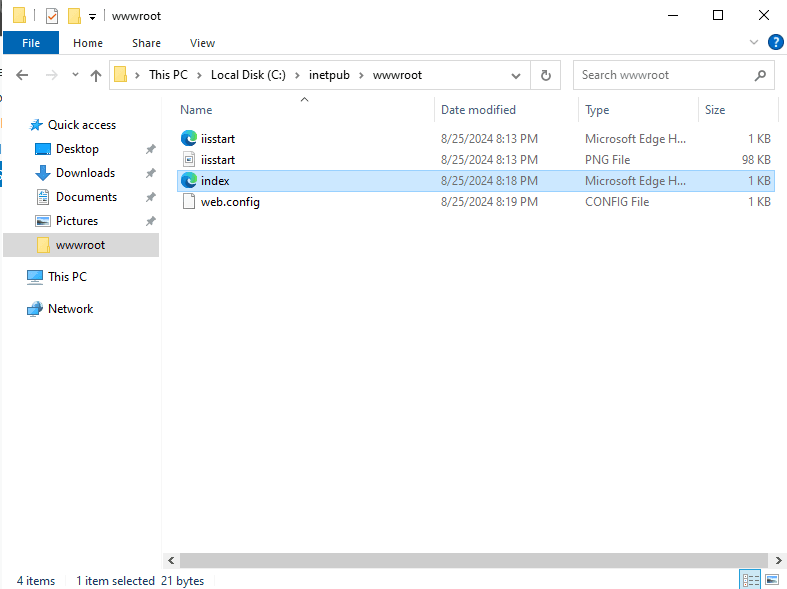Refresh the wwwroot folder view

(x=545, y=75)
